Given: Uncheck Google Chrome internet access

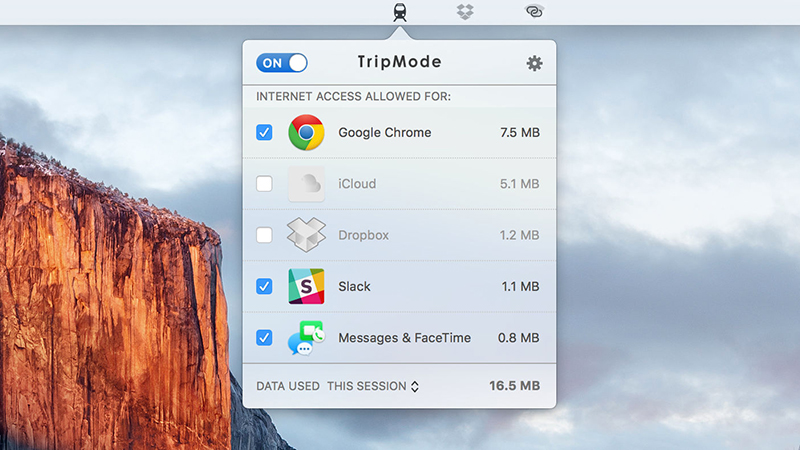Looking at the screenshot, I should point(264,133).
